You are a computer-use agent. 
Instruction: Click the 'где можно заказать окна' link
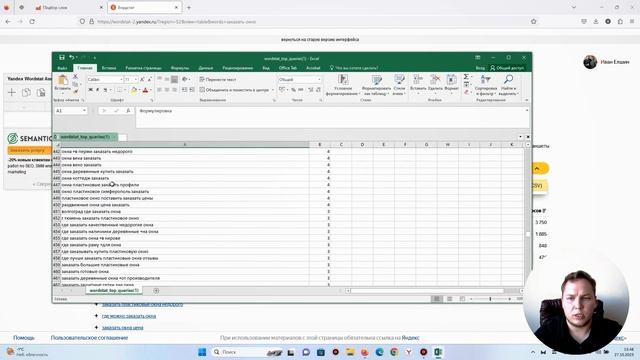point(129,316)
